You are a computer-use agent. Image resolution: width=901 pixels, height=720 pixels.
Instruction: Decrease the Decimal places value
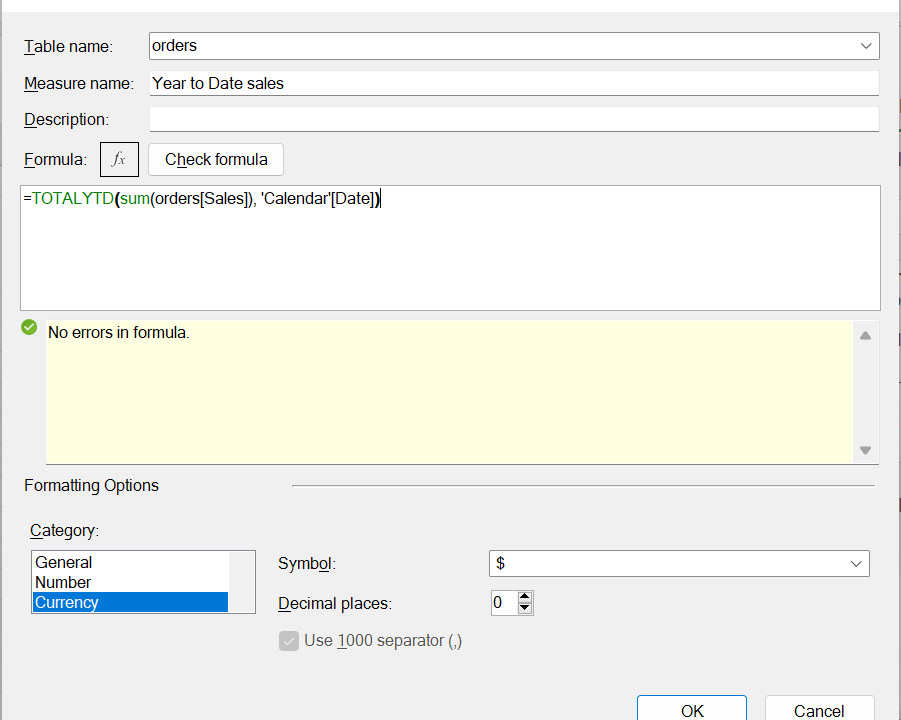coord(525,608)
